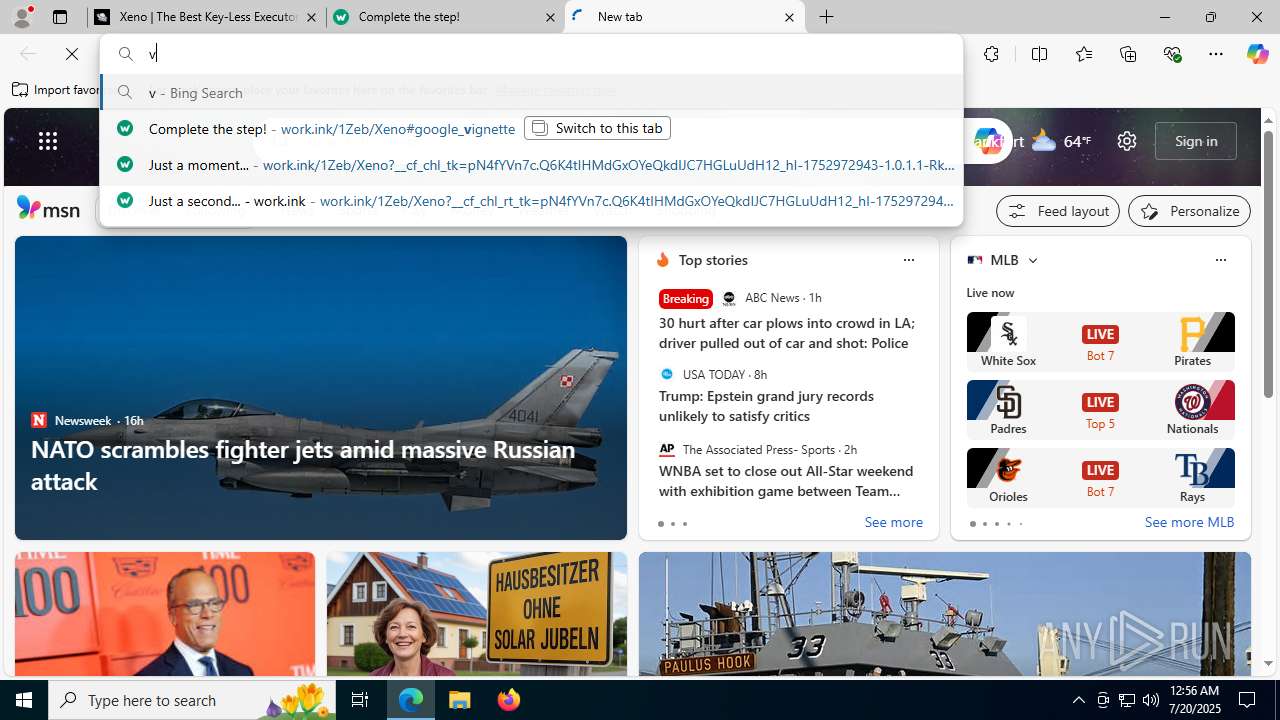Expand the MLB league dropdown chevron

click(1033, 260)
